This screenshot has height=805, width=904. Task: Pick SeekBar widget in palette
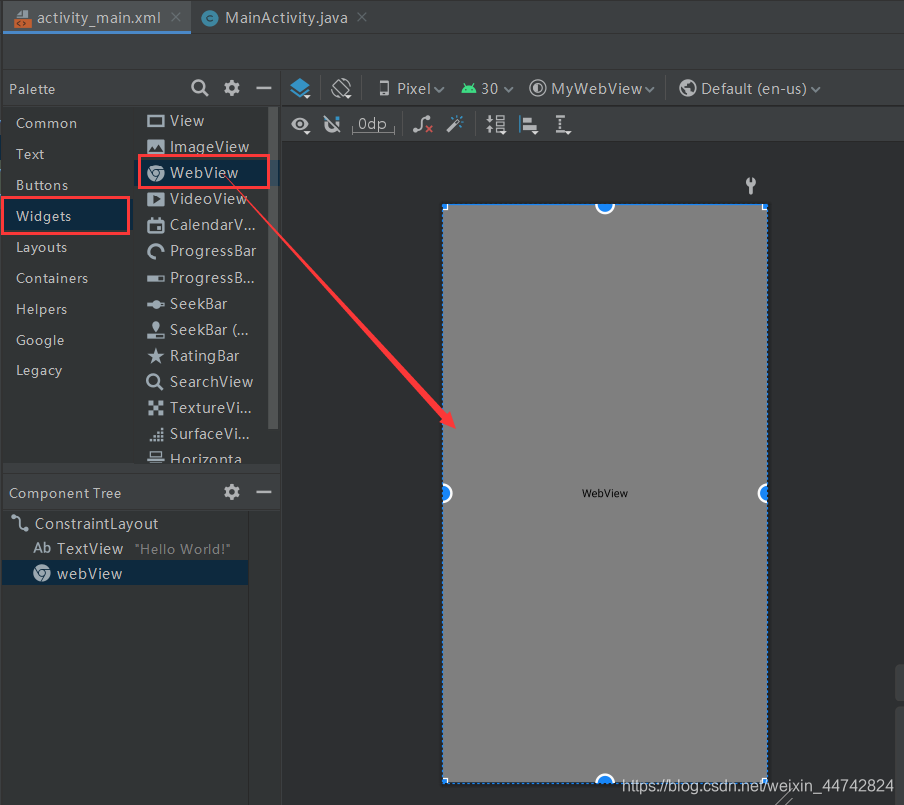pos(187,304)
